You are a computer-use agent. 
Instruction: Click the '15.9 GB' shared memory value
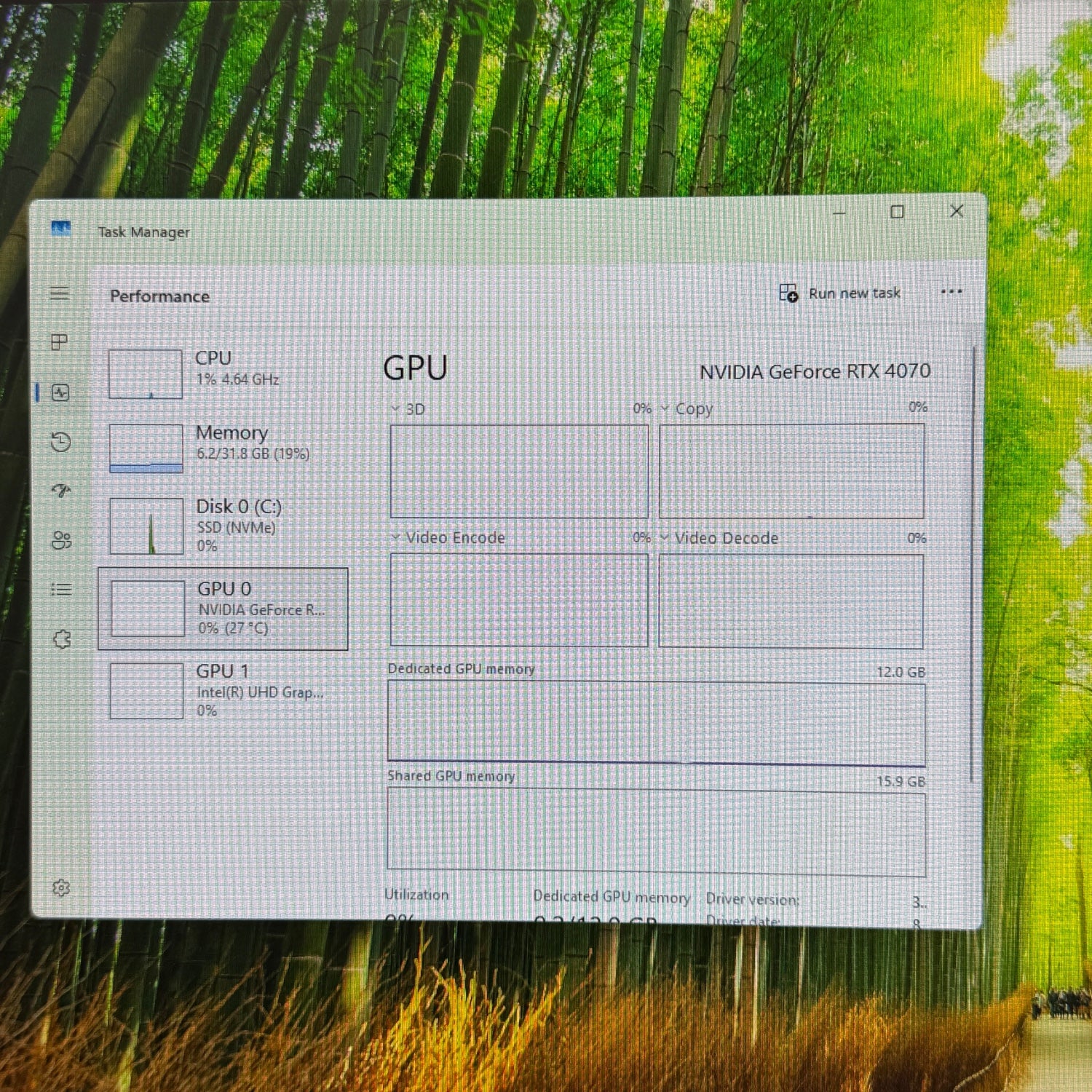tap(901, 781)
